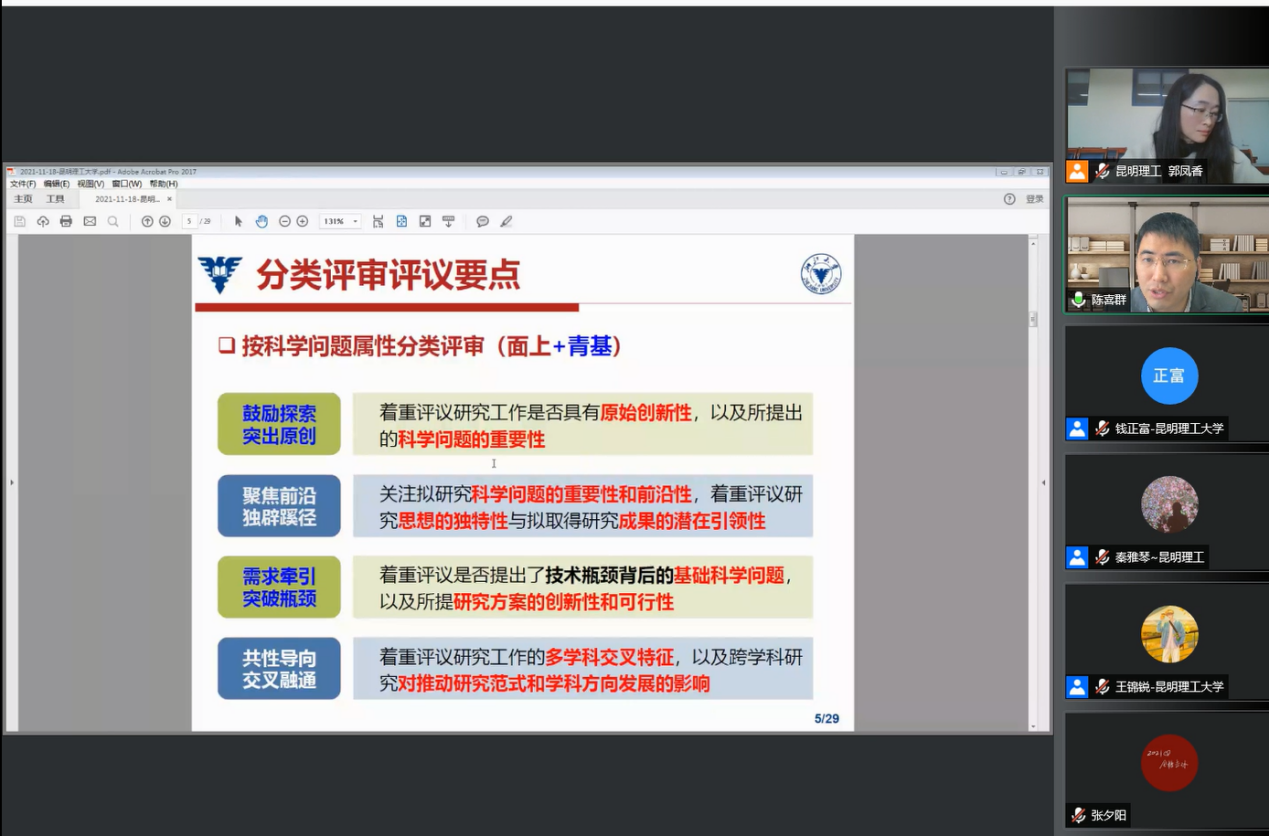Click the arrow Selection tool
Image resolution: width=1269 pixels, height=836 pixels.
pyautogui.click(x=238, y=221)
